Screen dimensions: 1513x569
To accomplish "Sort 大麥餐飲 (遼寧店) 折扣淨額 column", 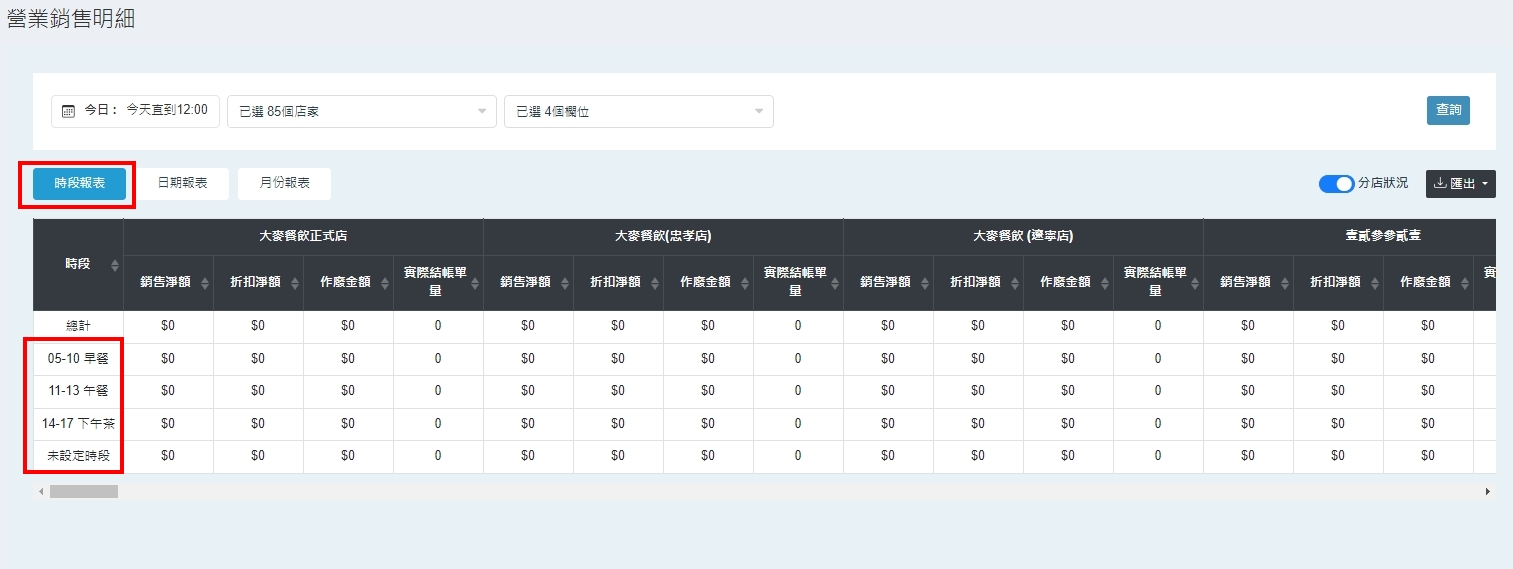I will coord(1015,283).
